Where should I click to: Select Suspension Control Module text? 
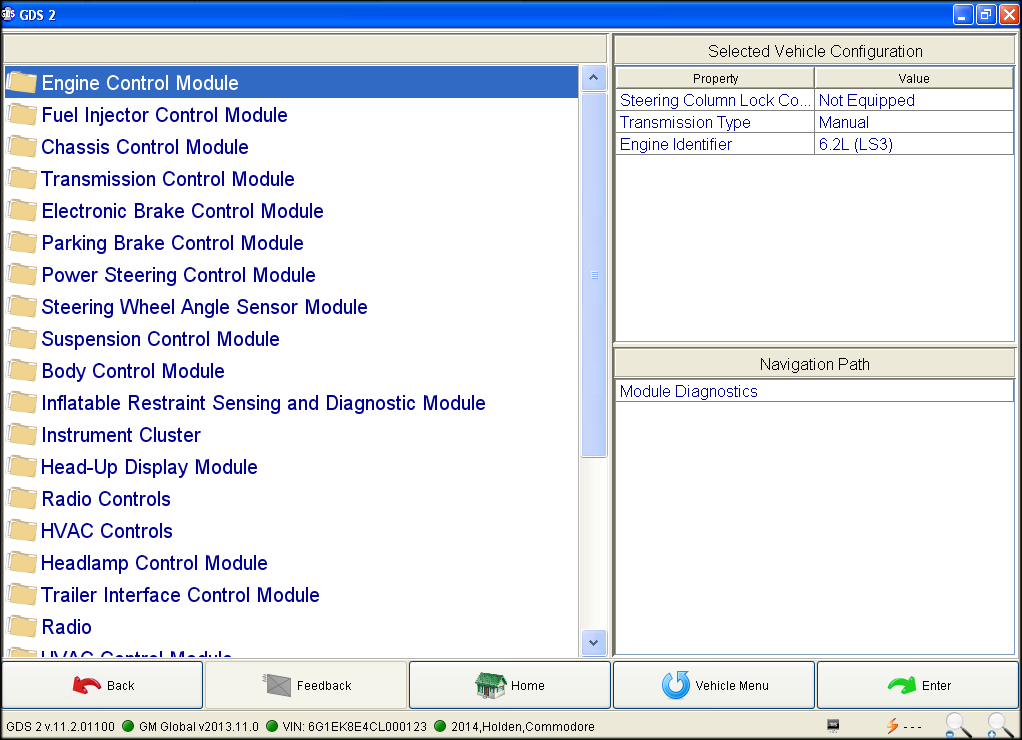coord(160,338)
